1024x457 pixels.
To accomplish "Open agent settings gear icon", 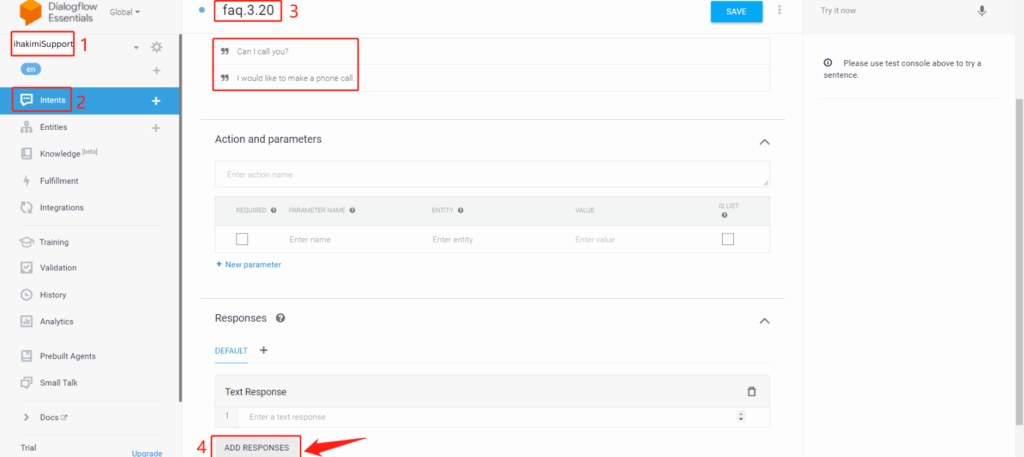I will (x=156, y=47).
